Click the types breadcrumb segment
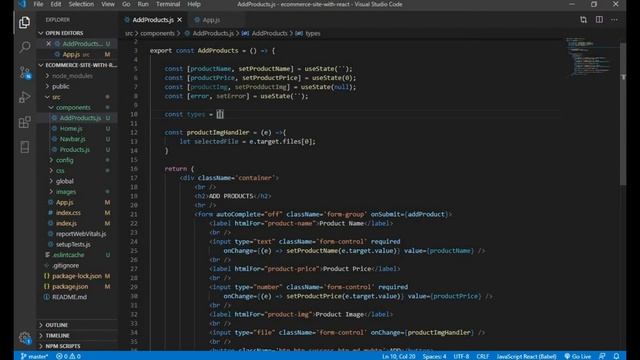This screenshot has width=640, height=360. [x=313, y=33]
